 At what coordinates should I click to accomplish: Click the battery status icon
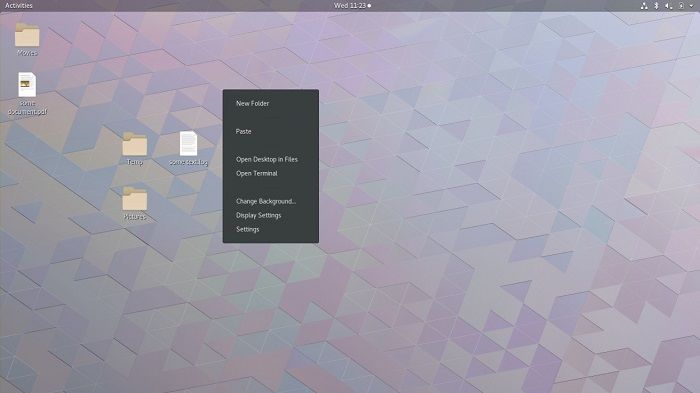tap(681, 6)
